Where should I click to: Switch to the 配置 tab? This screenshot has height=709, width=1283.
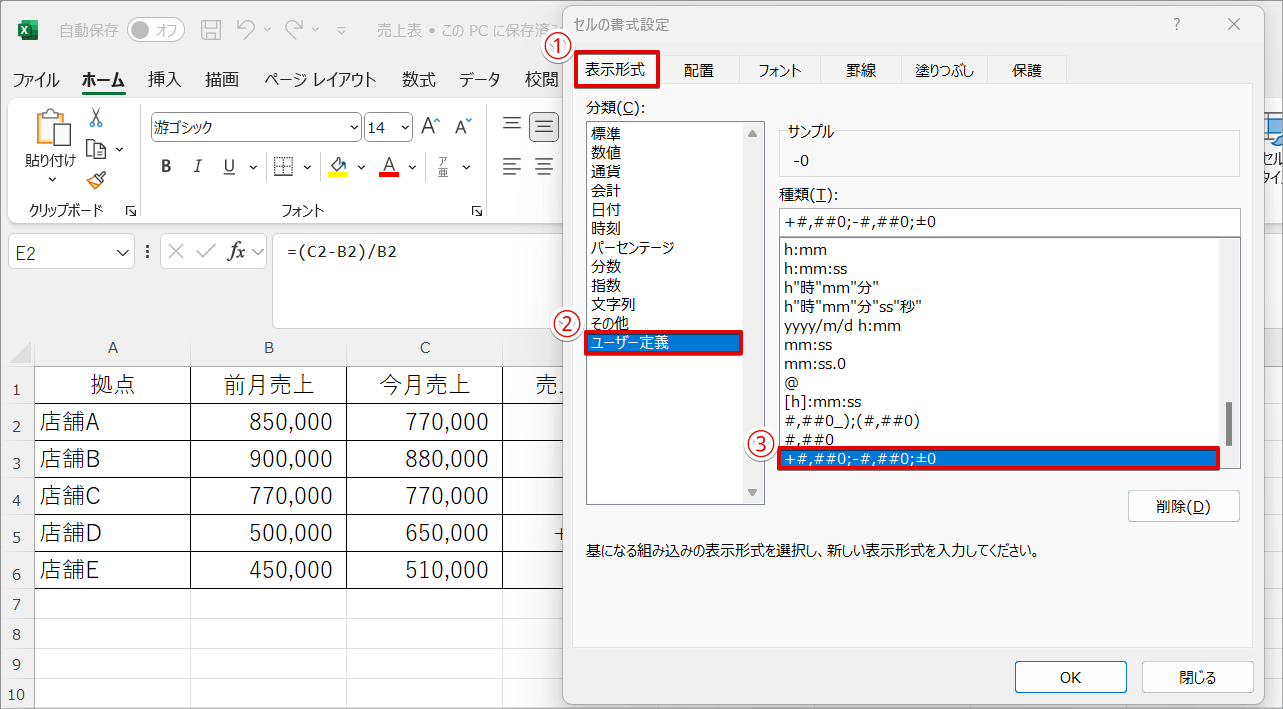click(699, 70)
